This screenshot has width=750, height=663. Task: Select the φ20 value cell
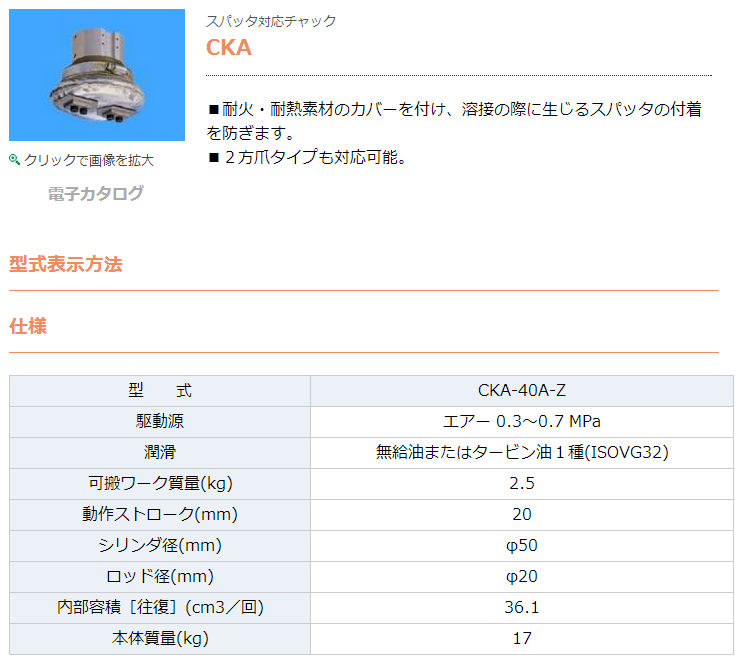coord(521,576)
